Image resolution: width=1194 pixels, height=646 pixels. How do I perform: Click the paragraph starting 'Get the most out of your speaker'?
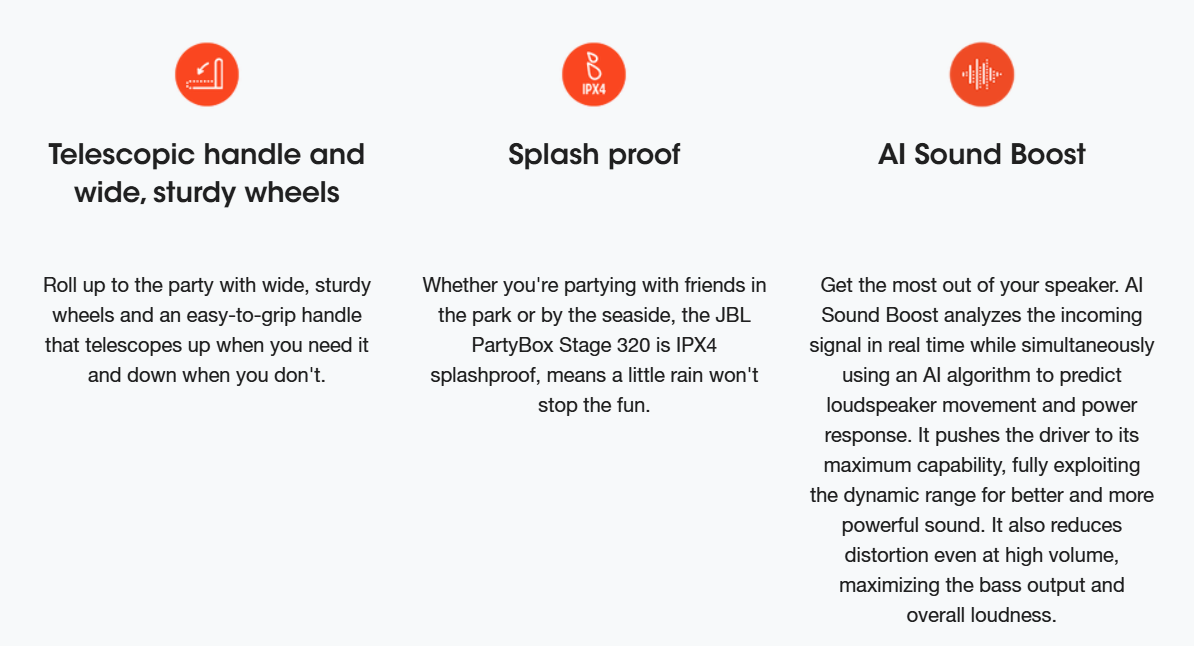[982, 449]
